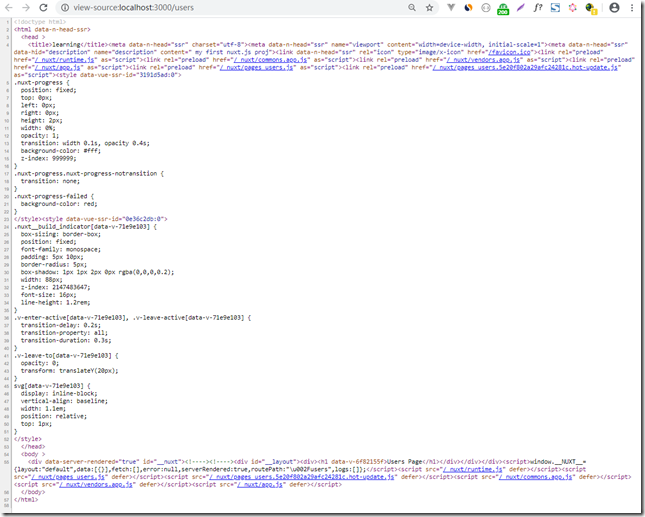Go back using the browser back arrow
Viewport: 645px width, 517px height.
(x=9, y=7)
